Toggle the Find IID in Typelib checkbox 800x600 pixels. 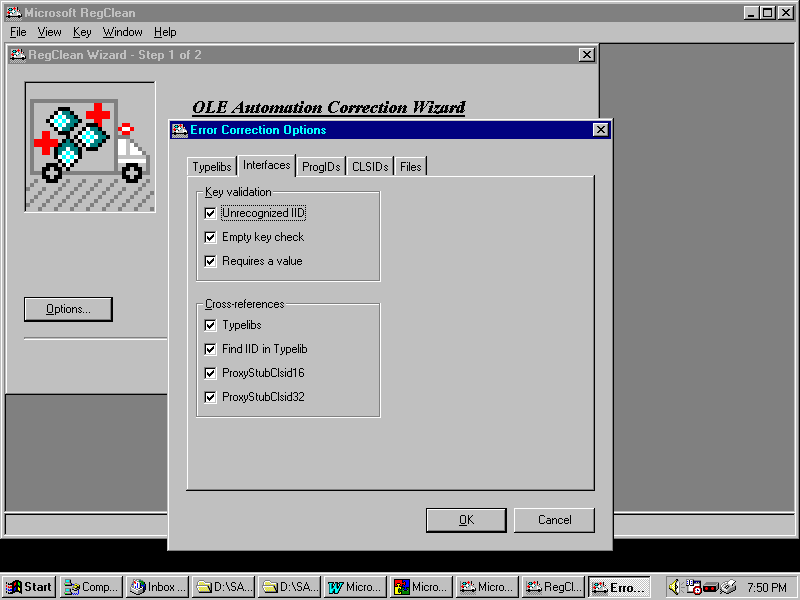pos(210,349)
